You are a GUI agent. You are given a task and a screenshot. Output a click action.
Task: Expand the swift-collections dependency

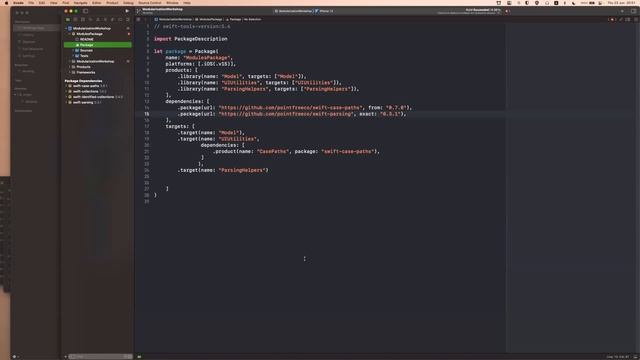tap(66, 91)
